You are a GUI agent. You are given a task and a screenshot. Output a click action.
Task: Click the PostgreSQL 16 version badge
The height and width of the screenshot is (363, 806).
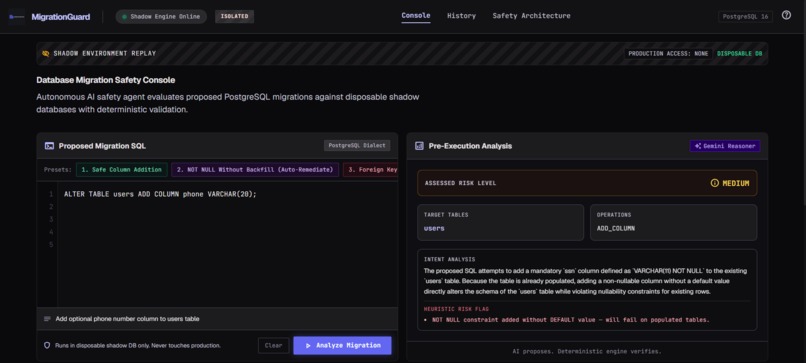[745, 16]
